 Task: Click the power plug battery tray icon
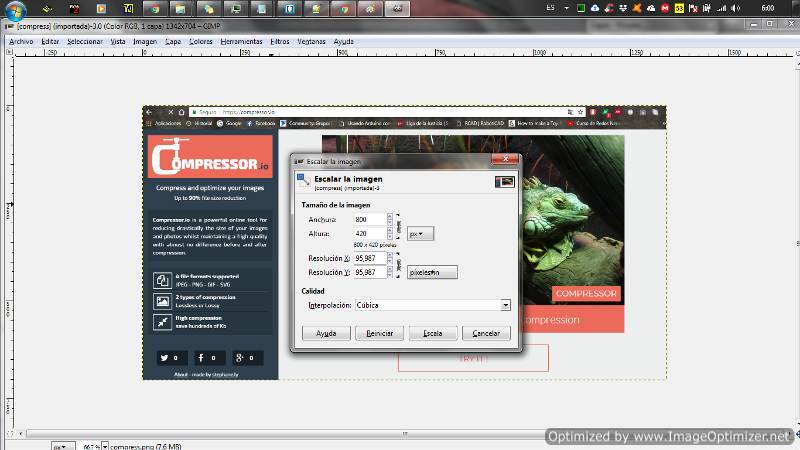click(x=707, y=8)
